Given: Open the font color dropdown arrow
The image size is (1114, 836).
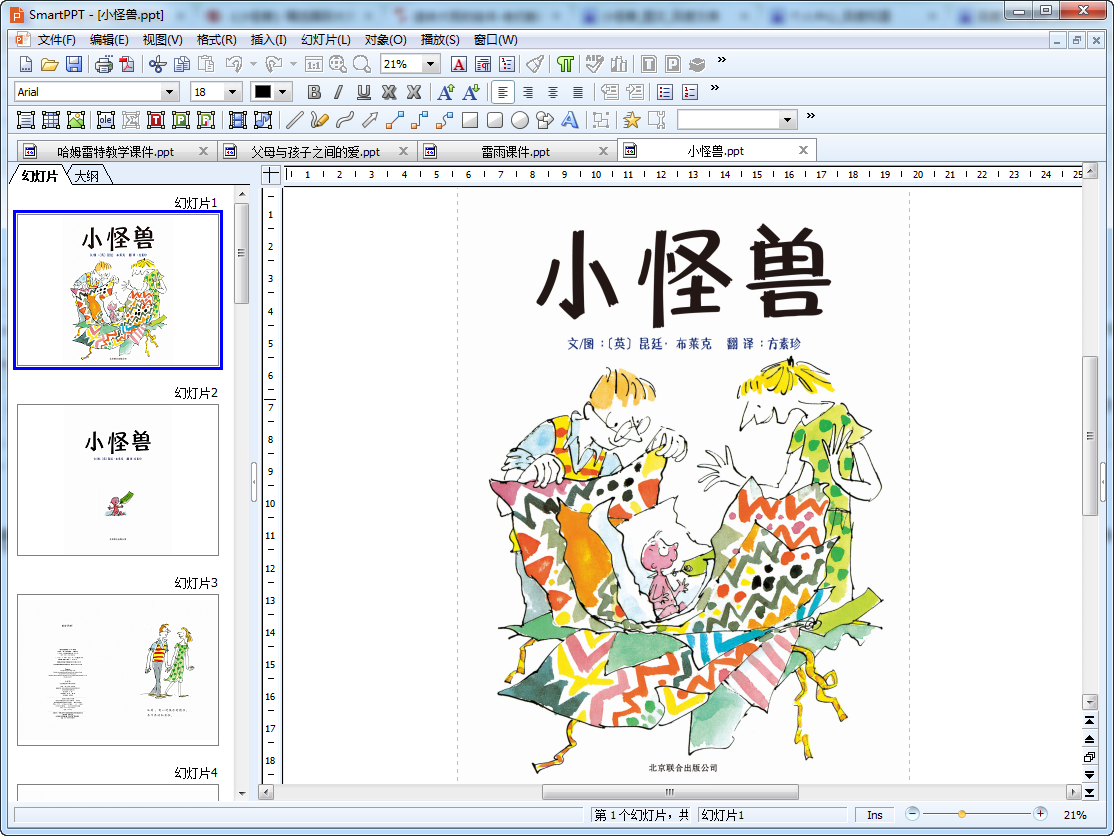Looking at the screenshot, I should click(283, 92).
